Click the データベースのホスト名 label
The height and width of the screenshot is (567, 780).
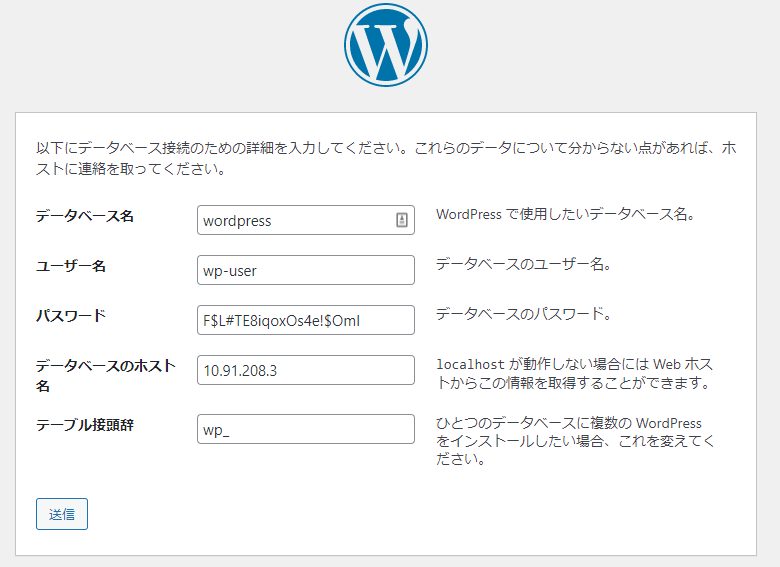pyautogui.click(x=105, y=376)
